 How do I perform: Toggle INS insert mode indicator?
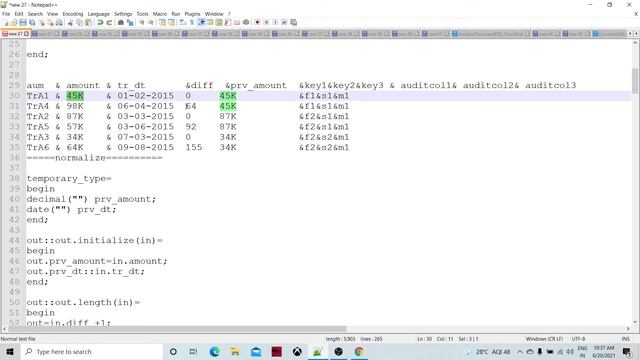coord(625,339)
